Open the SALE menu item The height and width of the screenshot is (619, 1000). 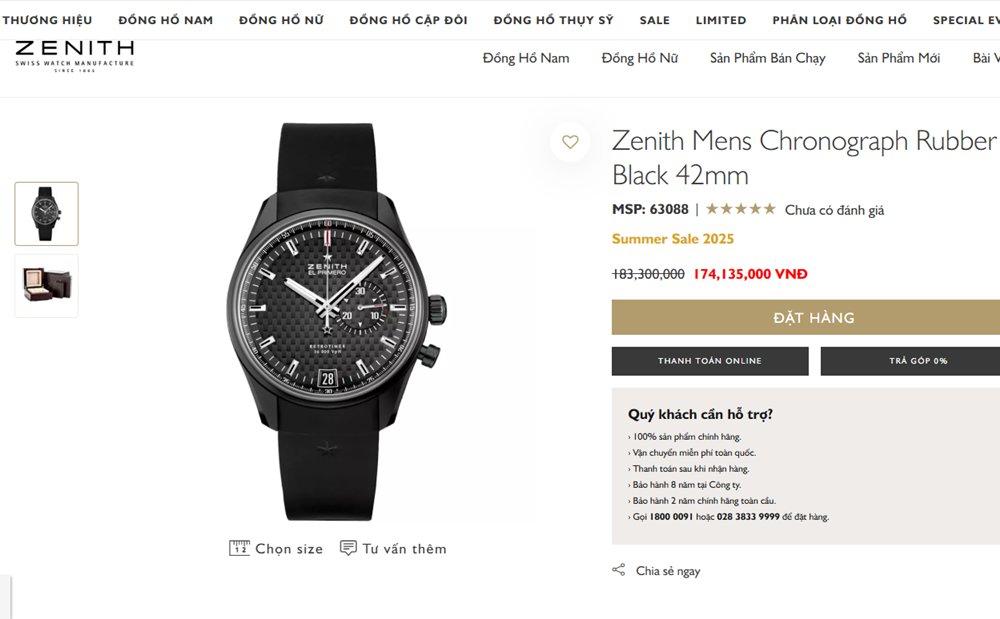[655, 20]
